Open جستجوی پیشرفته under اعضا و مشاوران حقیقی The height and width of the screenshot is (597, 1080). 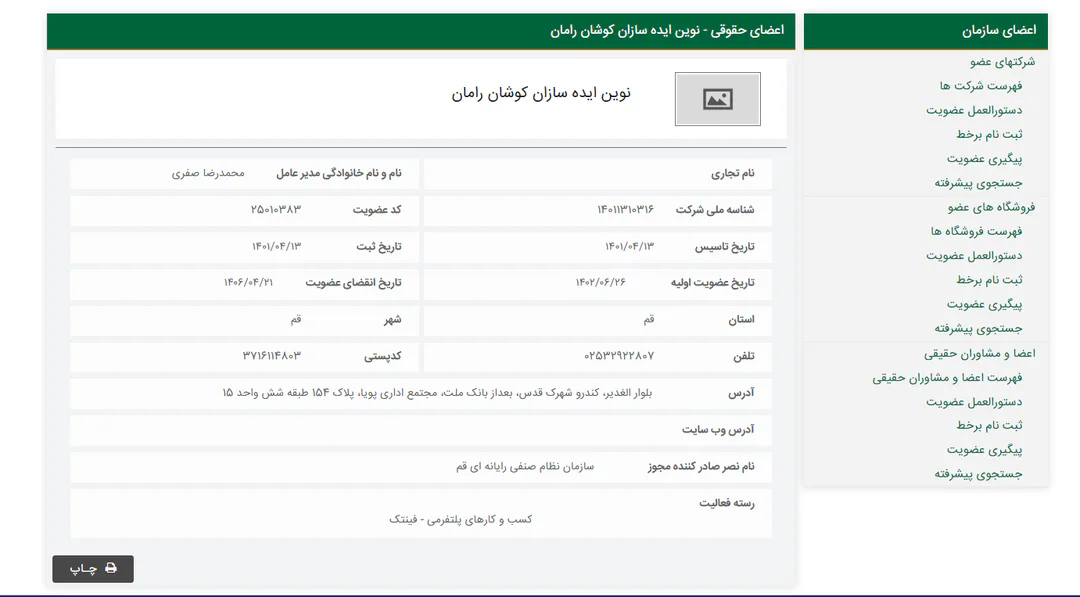(x=979, y=474)
